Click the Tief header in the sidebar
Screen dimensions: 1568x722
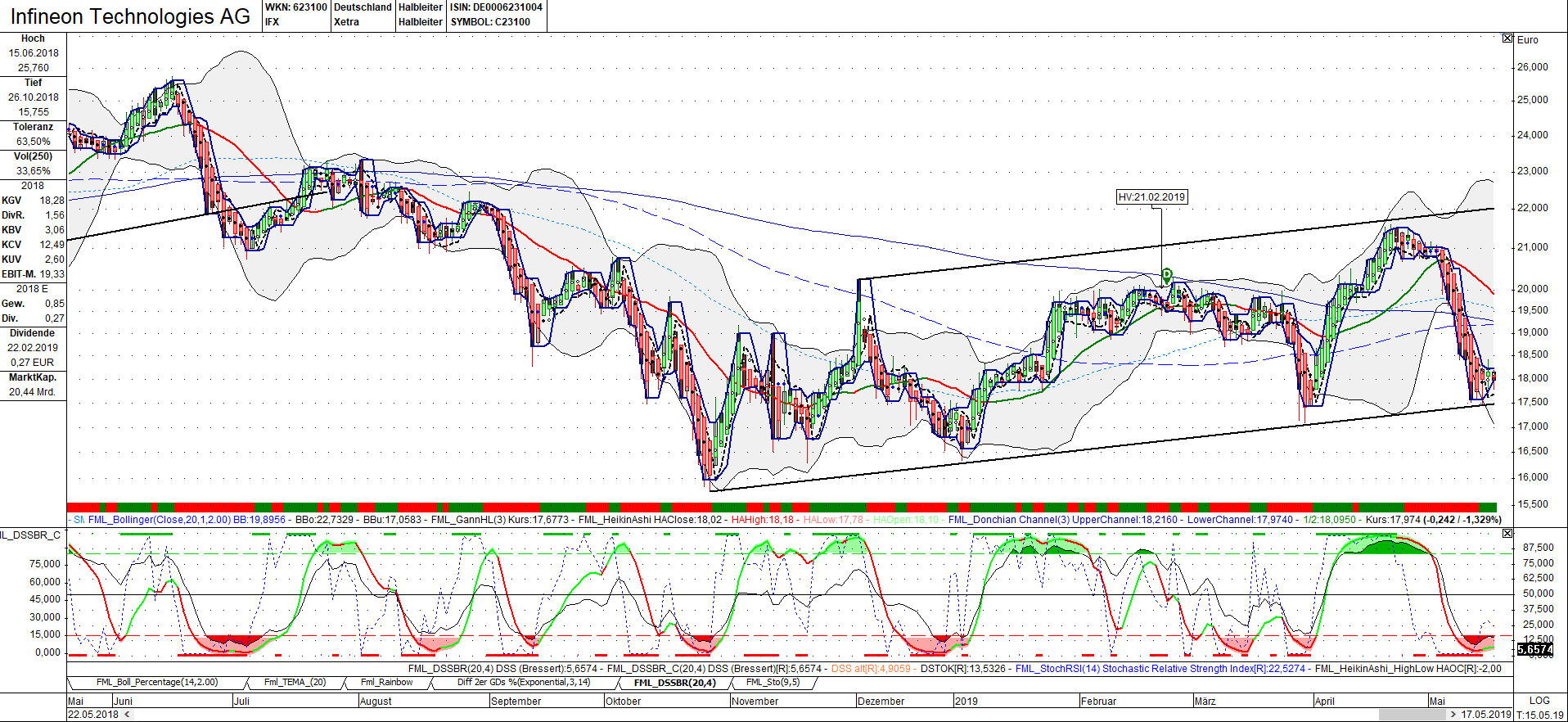click(x=33, y=83)
